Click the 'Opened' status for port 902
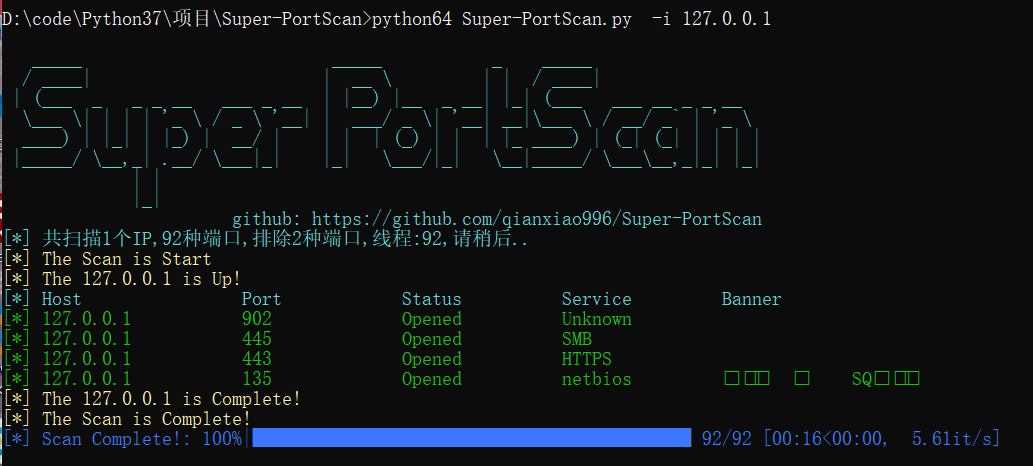The height and width of the screenshot is (466, 1033). pyautogui.click(x=432, y=319)
